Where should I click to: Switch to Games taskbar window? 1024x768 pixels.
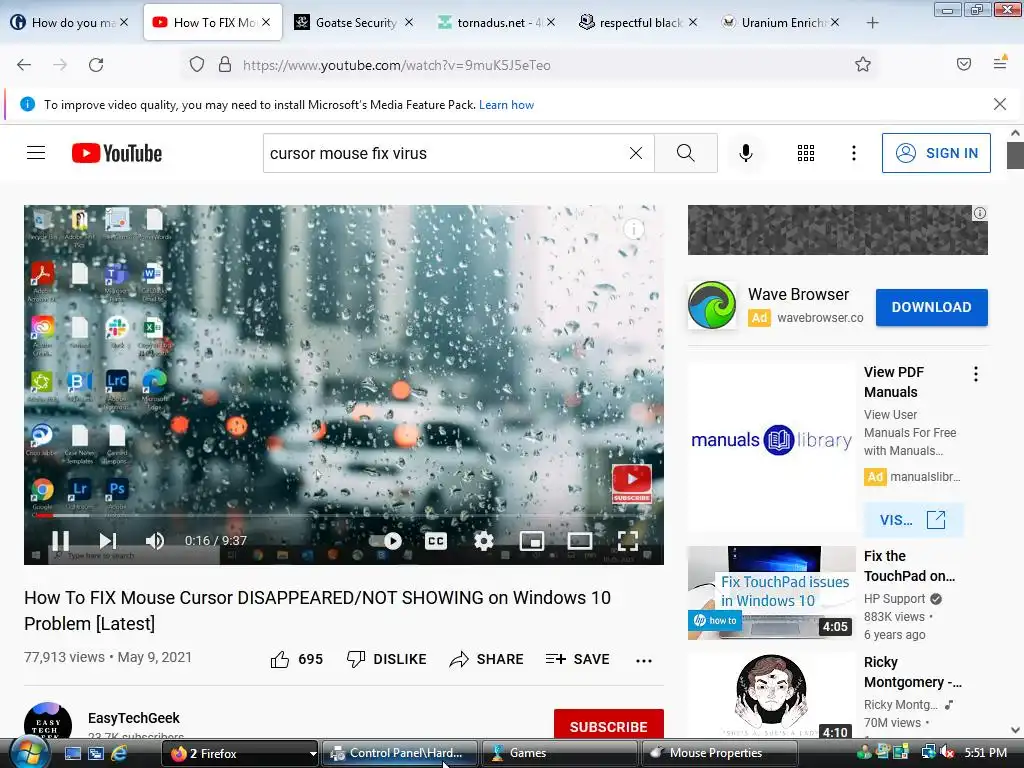[x=560, y=753]
